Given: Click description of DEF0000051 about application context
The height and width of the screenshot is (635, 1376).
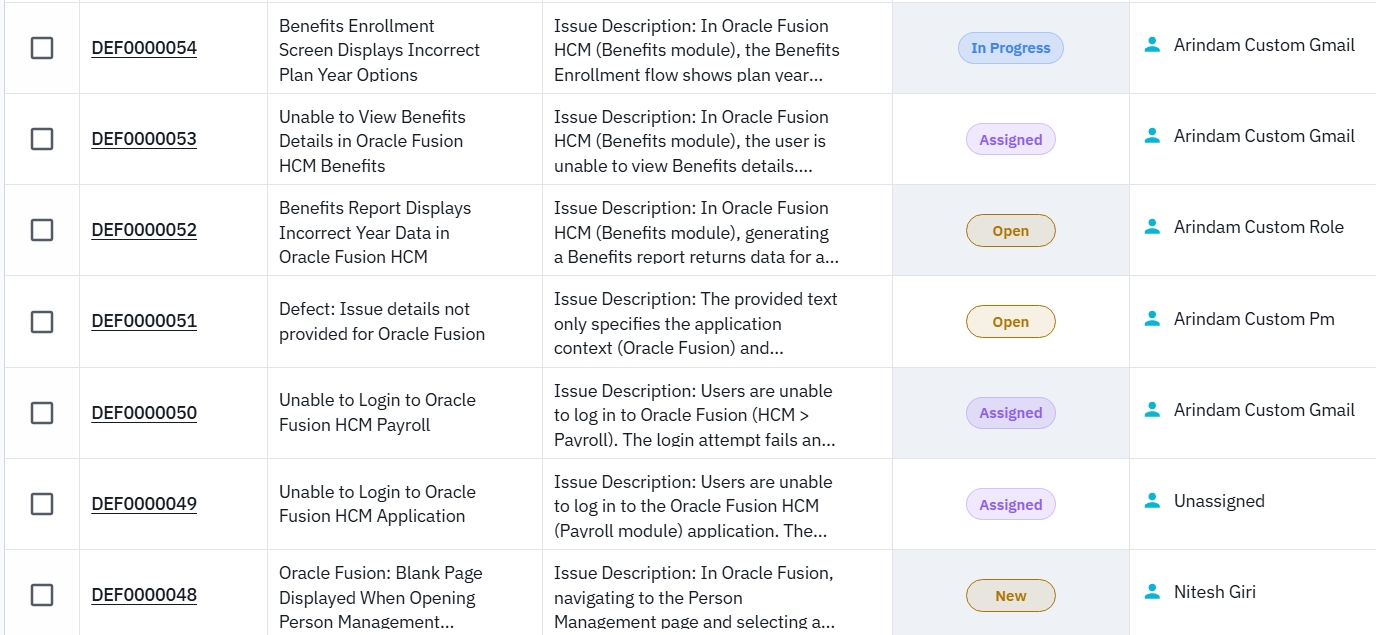Looking at the screenshot, I should pyautogui.click(x=696, y=323).
